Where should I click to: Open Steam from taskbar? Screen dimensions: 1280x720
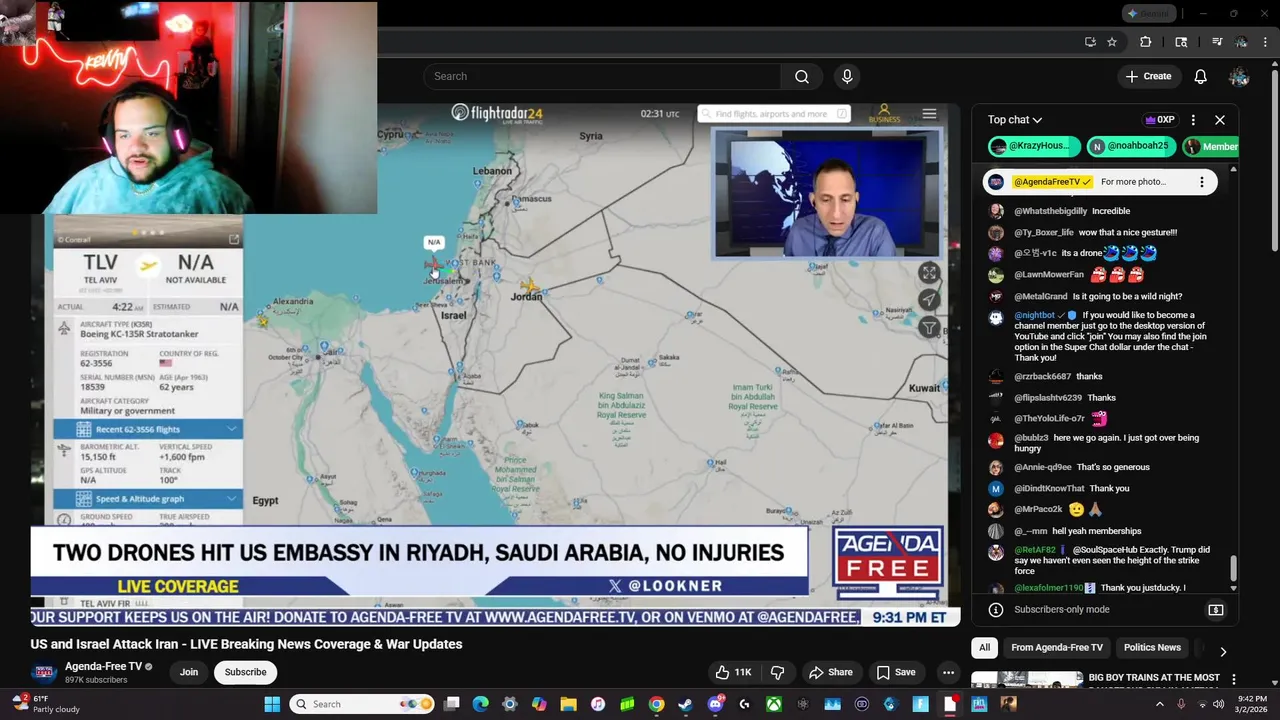coord(685,704)
